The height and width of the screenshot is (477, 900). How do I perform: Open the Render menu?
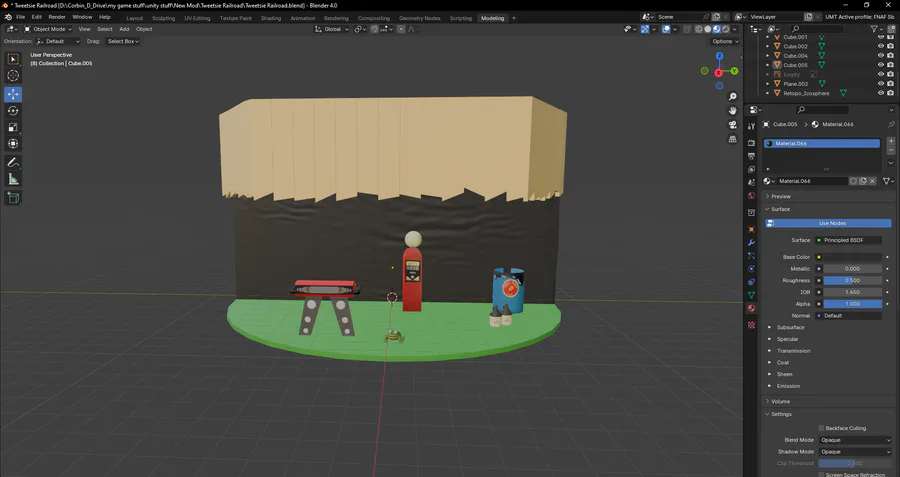57,17
